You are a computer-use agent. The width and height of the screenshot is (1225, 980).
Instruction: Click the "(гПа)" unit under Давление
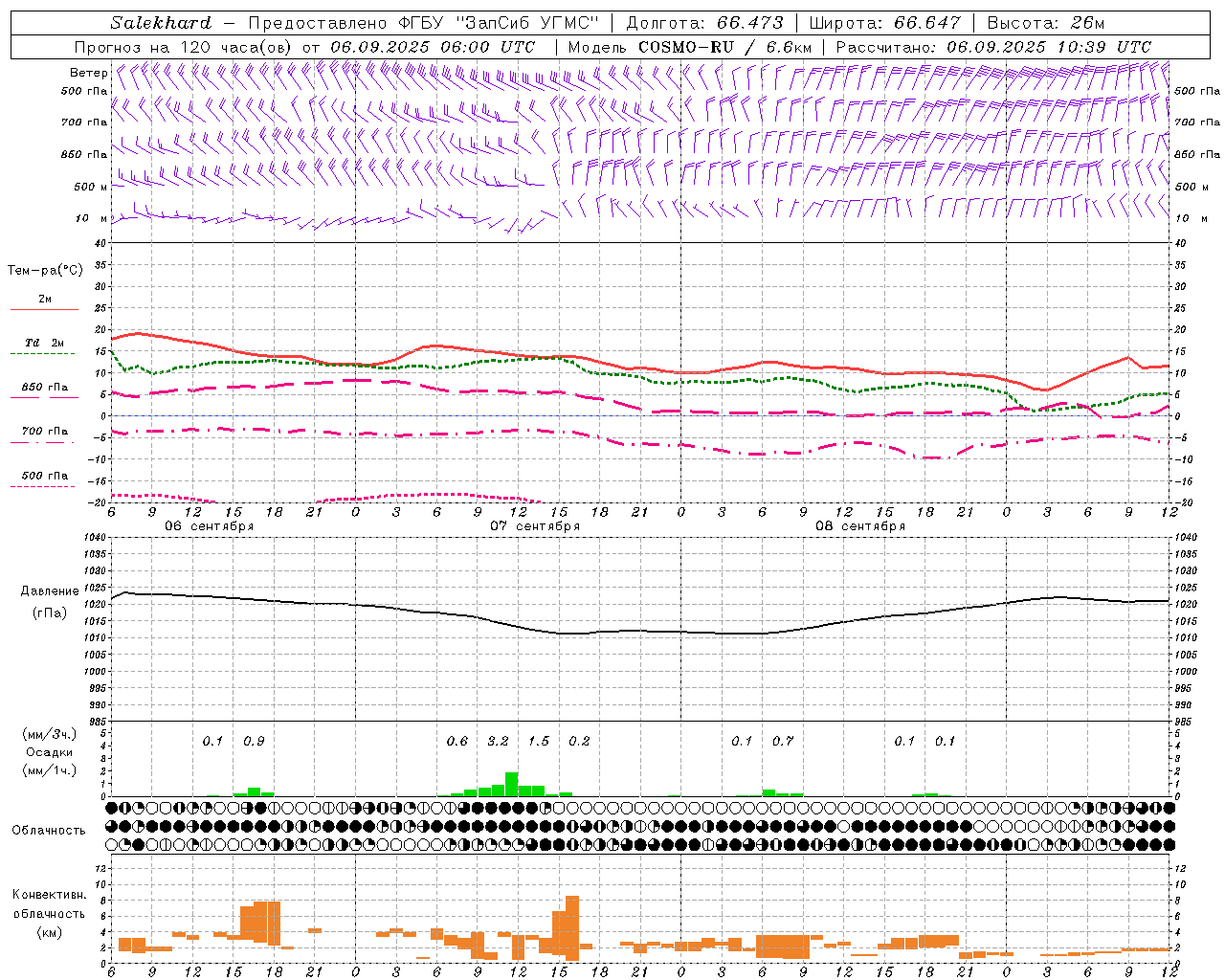click(49, 612)
